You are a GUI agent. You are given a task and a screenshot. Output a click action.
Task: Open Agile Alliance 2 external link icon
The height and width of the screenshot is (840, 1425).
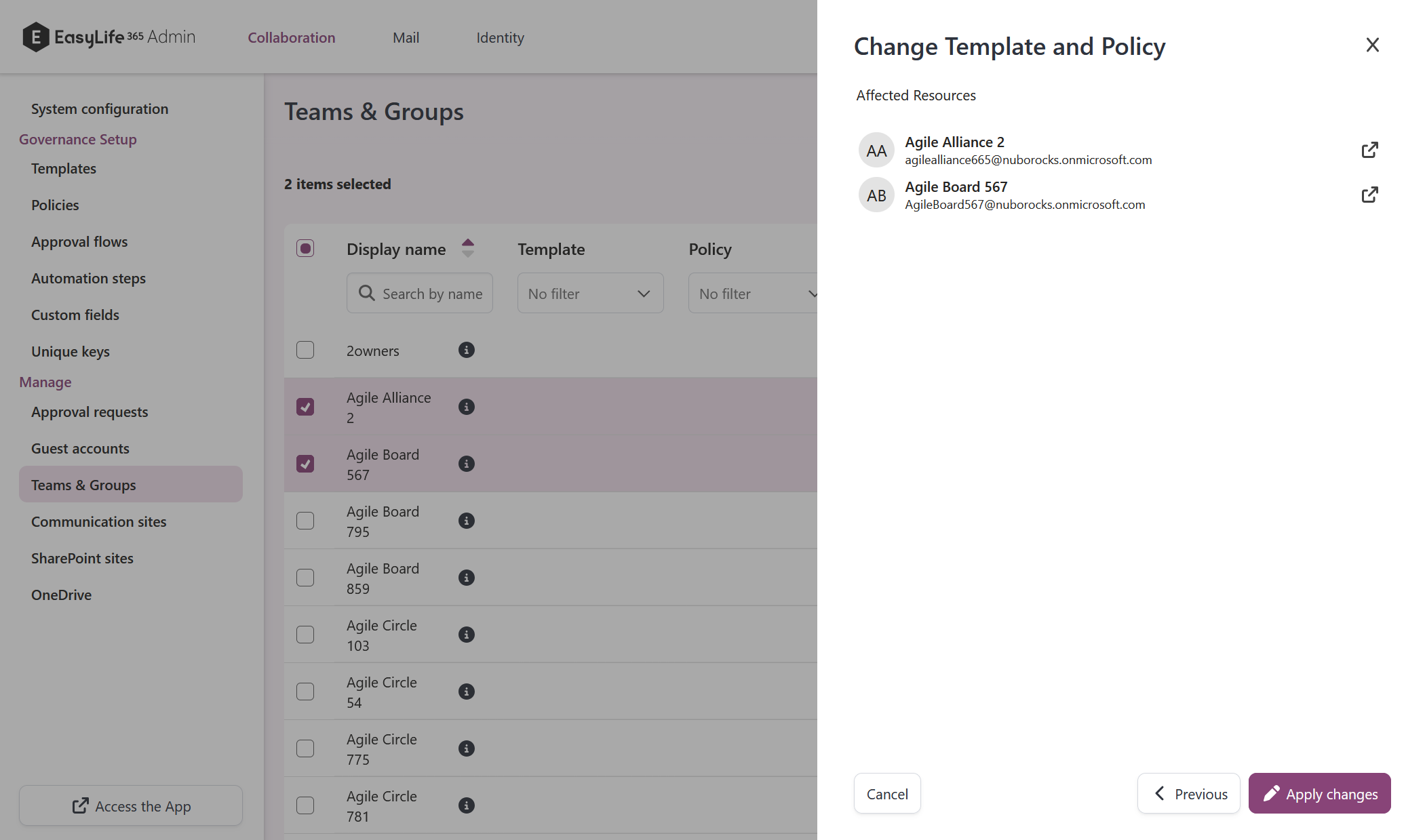[x=1369, y=150]
